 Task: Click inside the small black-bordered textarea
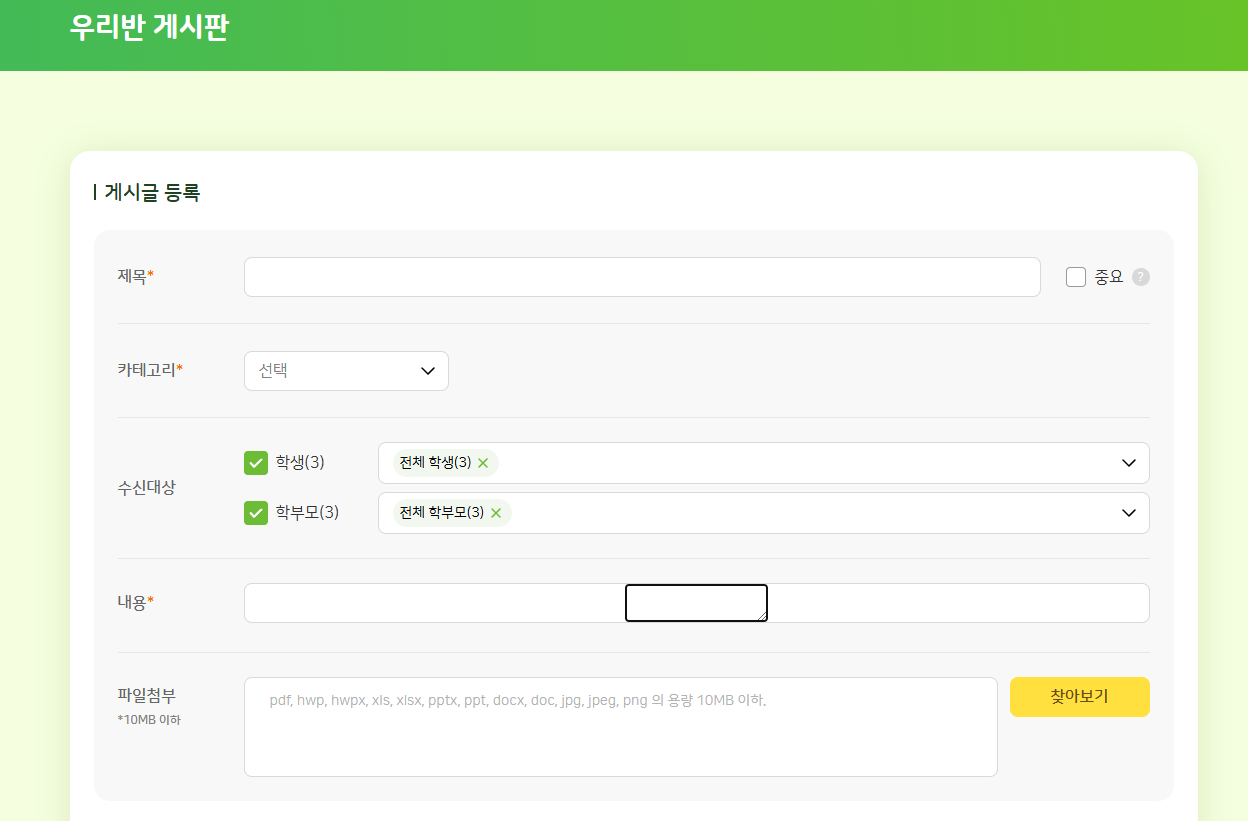(695, 602)
